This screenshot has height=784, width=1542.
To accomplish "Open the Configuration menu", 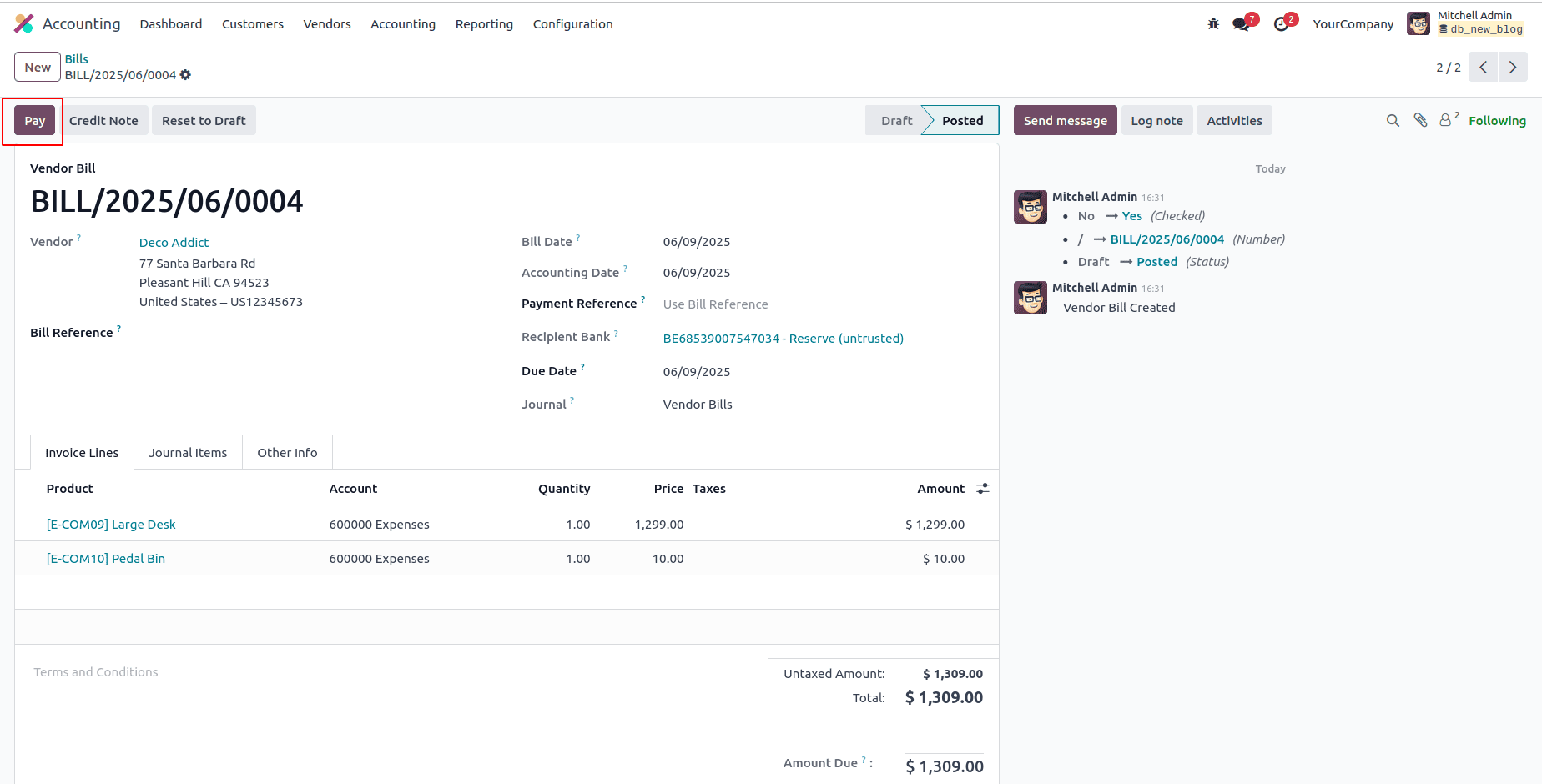I will point(573,24).
